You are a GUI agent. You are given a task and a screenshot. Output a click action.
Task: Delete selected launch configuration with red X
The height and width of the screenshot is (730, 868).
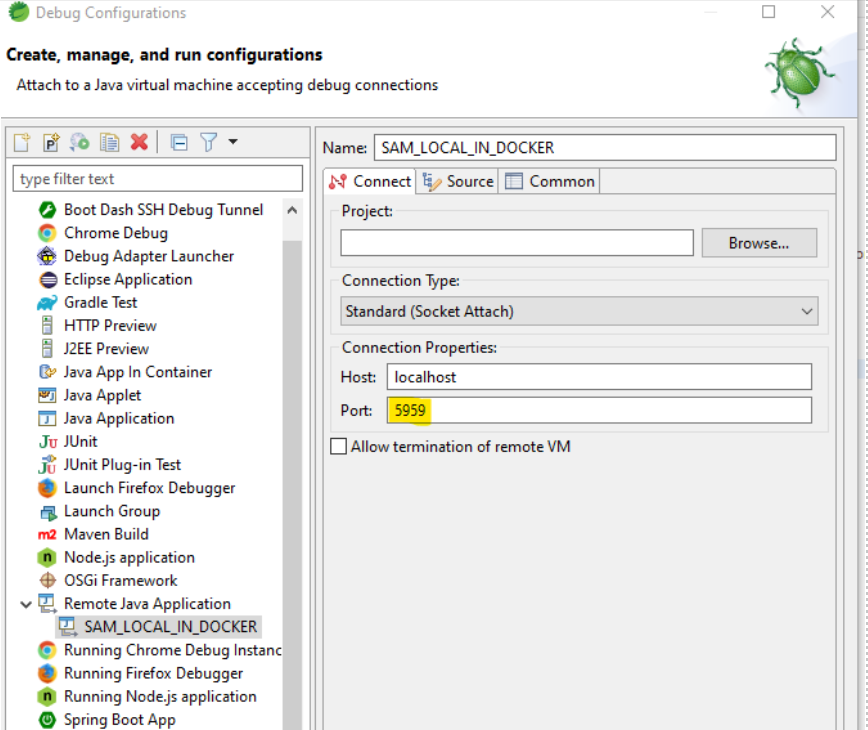pos(140,142)
